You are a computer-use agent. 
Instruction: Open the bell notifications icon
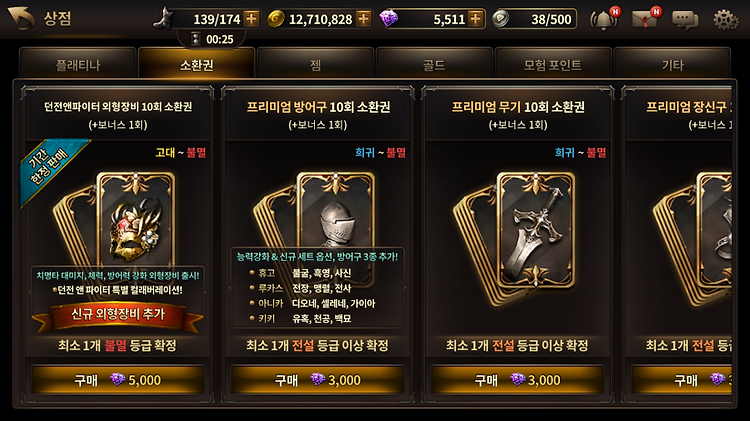pos(605,19)
